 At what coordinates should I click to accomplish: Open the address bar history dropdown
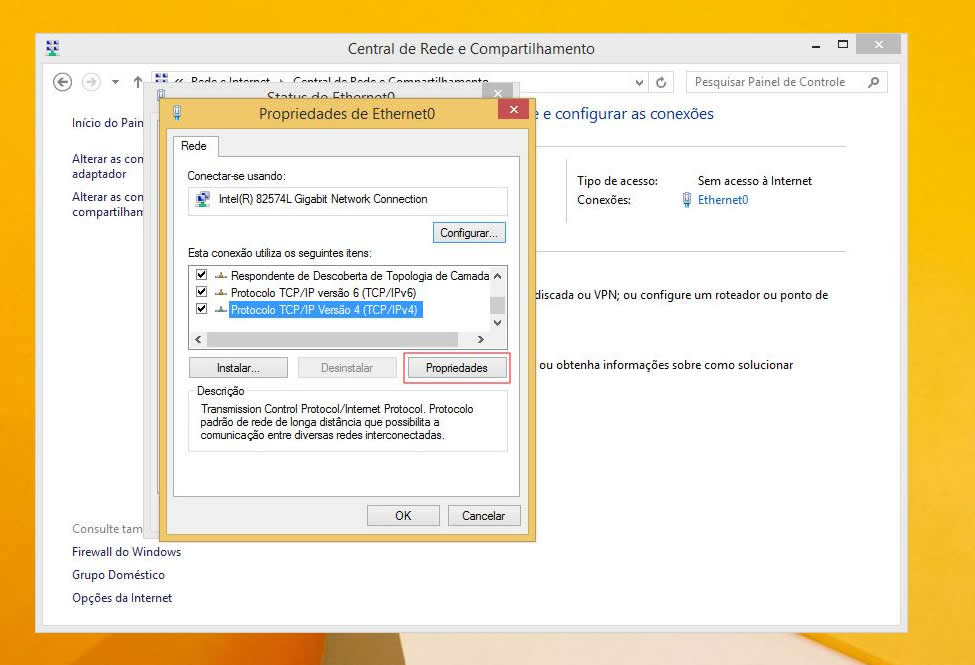point(640,82)
